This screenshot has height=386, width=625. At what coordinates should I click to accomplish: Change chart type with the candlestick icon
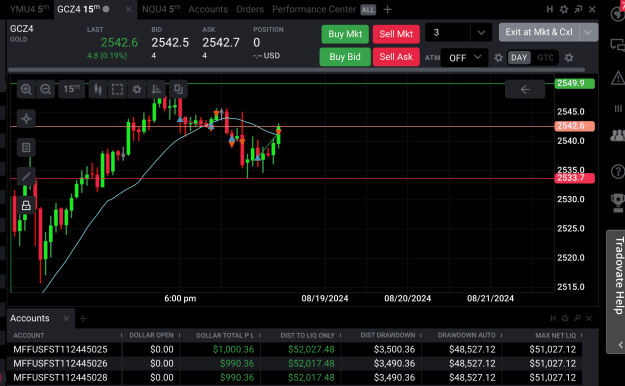98,89
